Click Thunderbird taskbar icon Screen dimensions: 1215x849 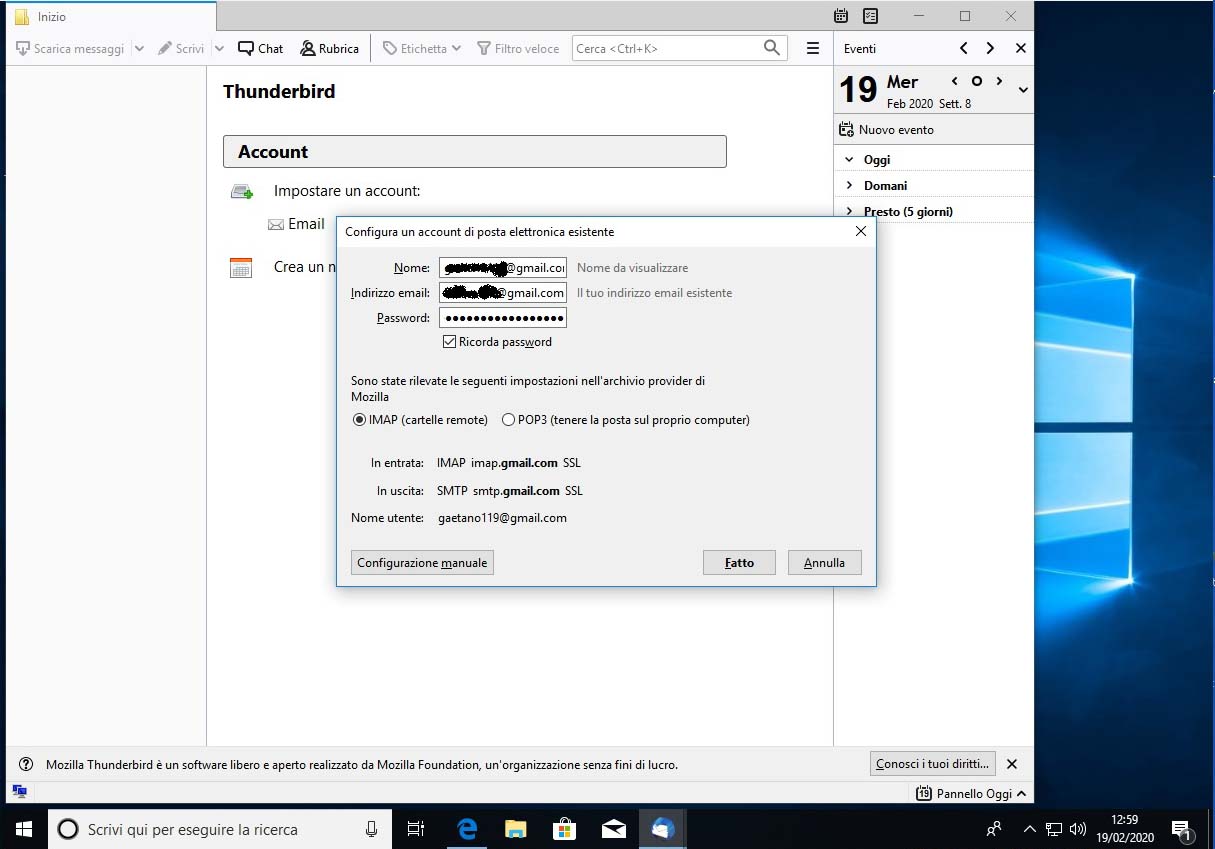pyautogui.click(x=663, y=829)
